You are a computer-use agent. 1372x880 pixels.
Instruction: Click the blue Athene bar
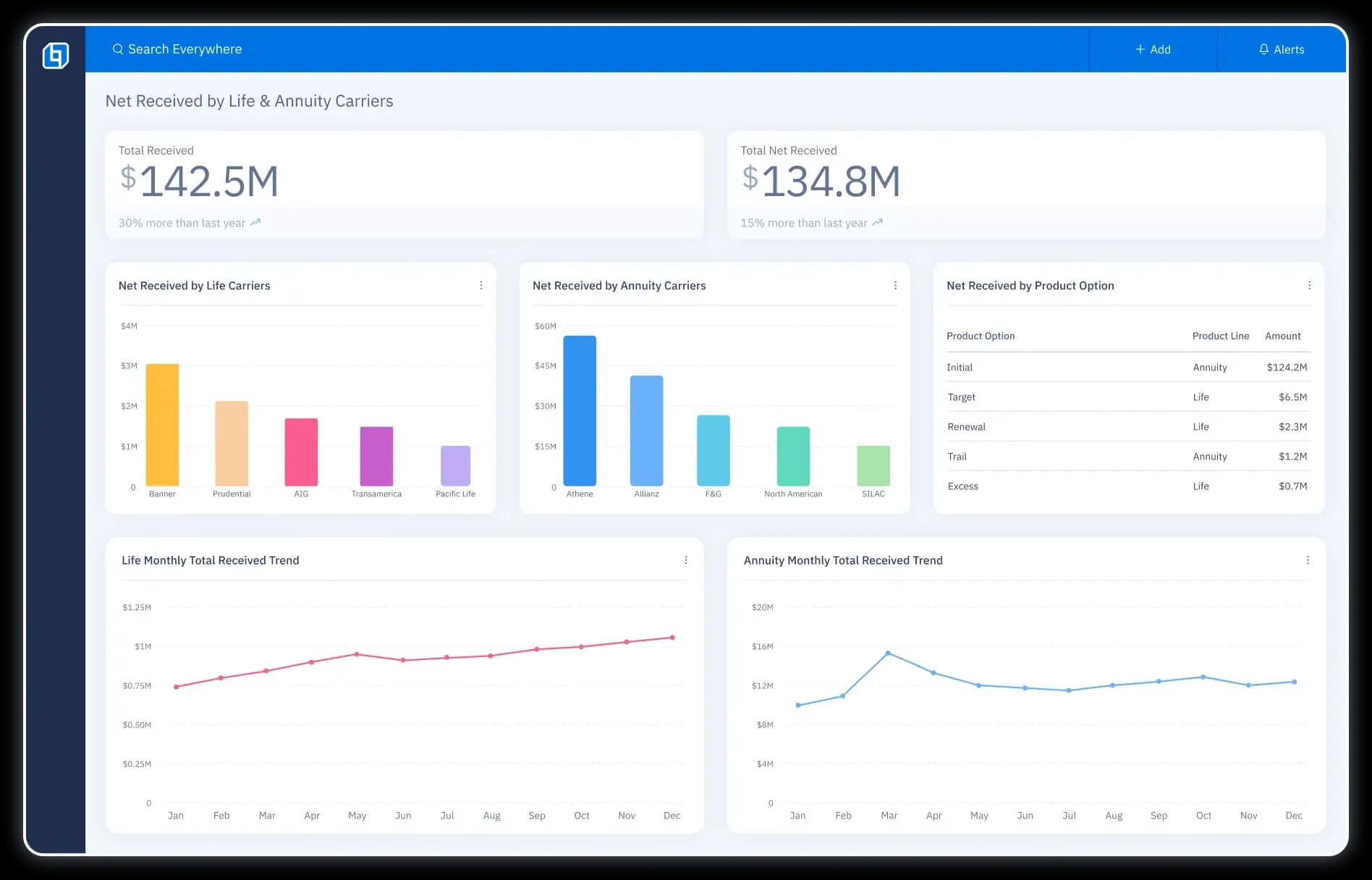[x=580, y=410]
